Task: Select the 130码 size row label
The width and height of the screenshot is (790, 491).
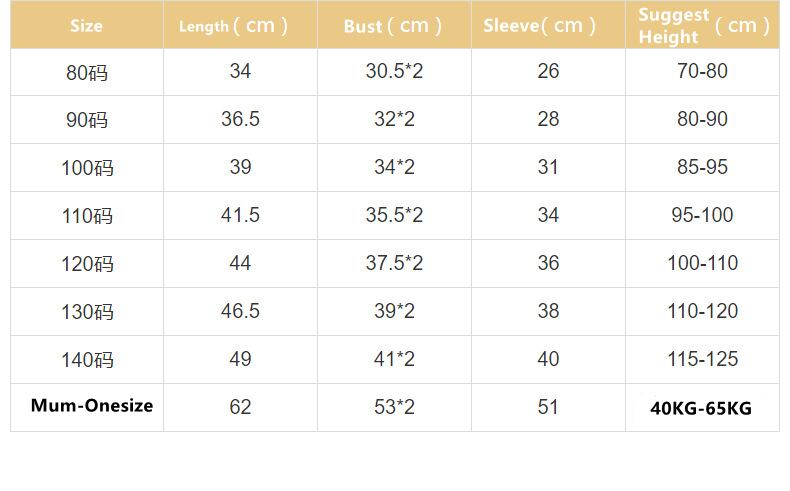Action: pyautogui.click(x=87, y=312)
